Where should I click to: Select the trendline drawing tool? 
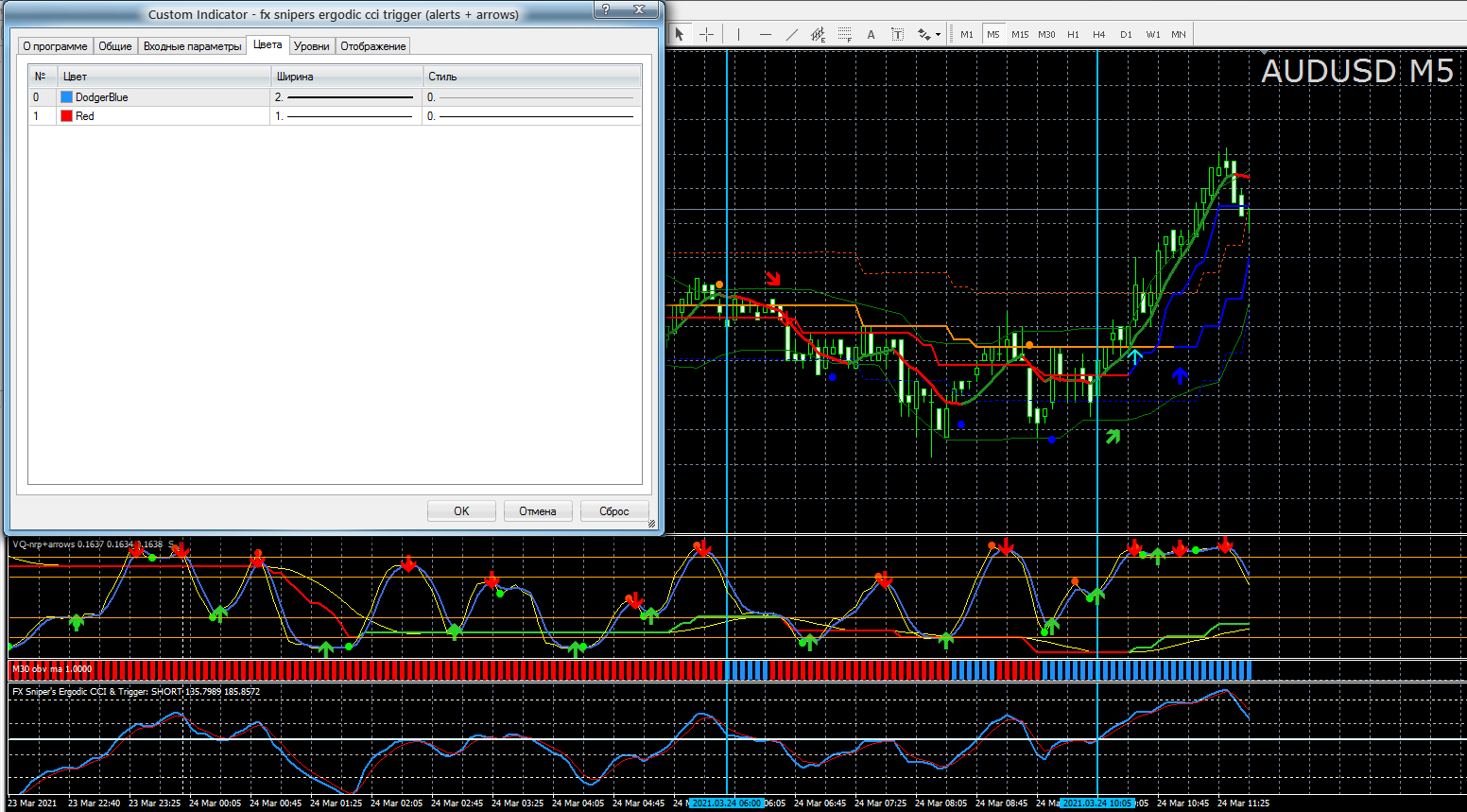pos(792,34)
